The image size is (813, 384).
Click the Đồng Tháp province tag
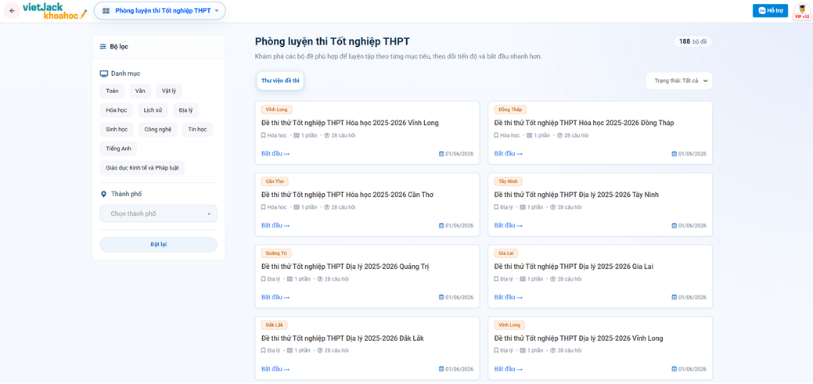511,110
